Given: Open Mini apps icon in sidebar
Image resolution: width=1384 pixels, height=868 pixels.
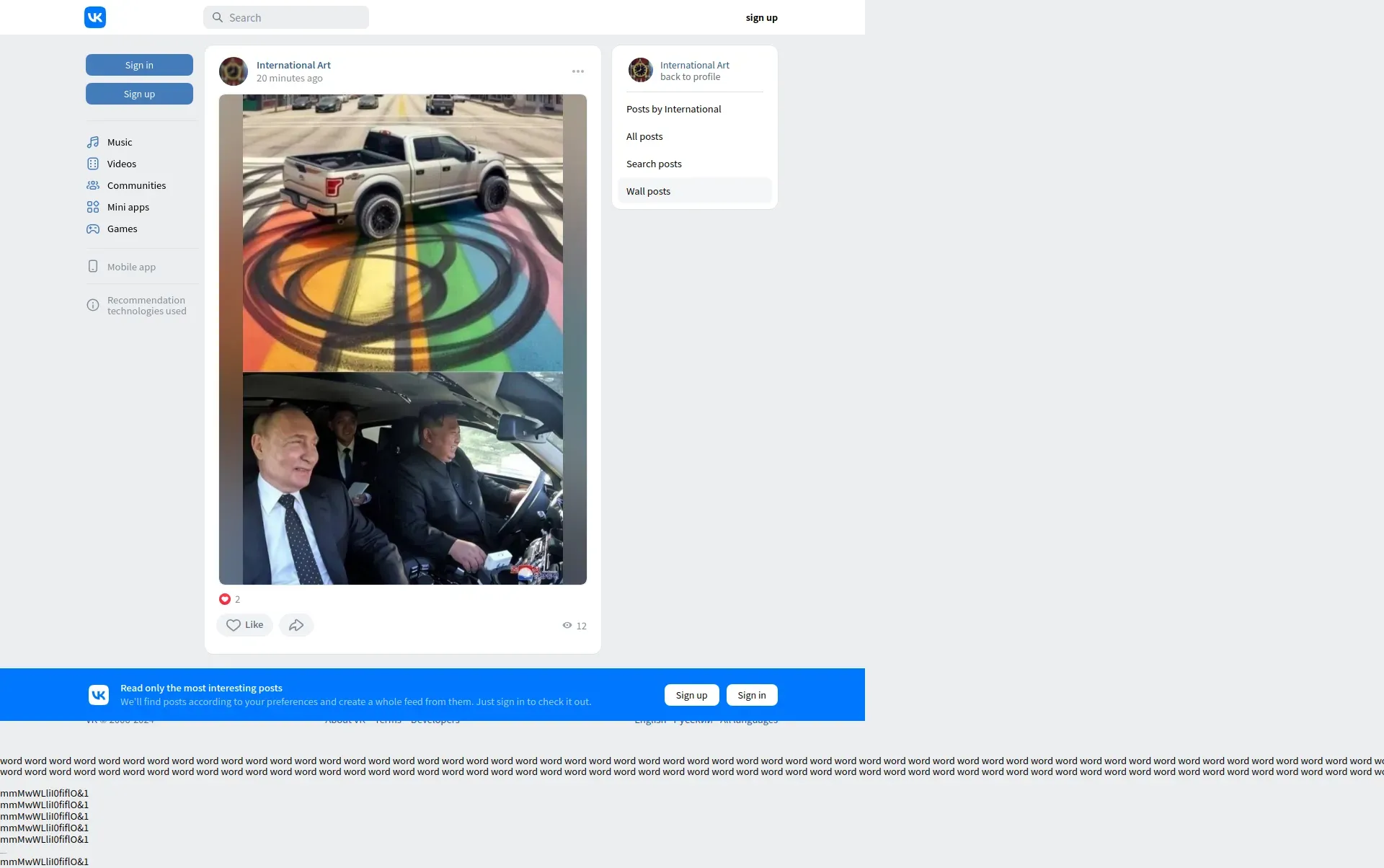Looking at the screenshot, I should pos(93,207).
